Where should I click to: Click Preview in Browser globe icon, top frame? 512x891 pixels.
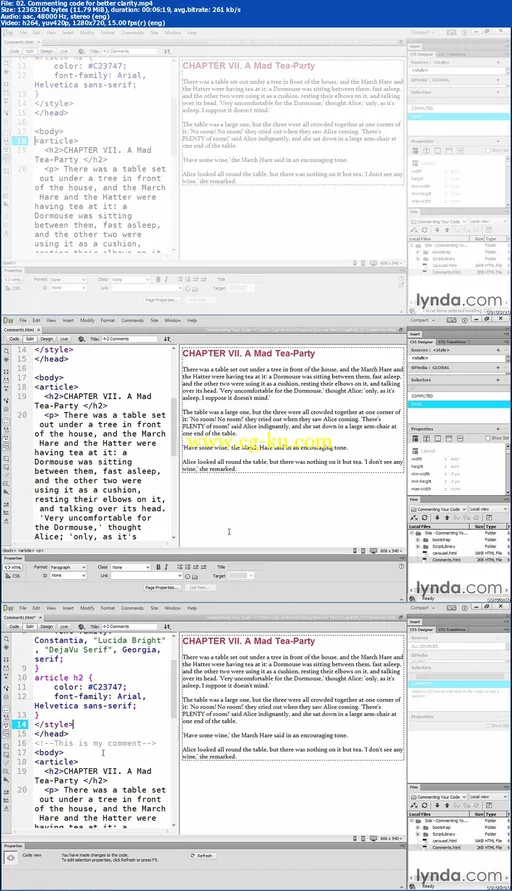click(x=81, y=51)
